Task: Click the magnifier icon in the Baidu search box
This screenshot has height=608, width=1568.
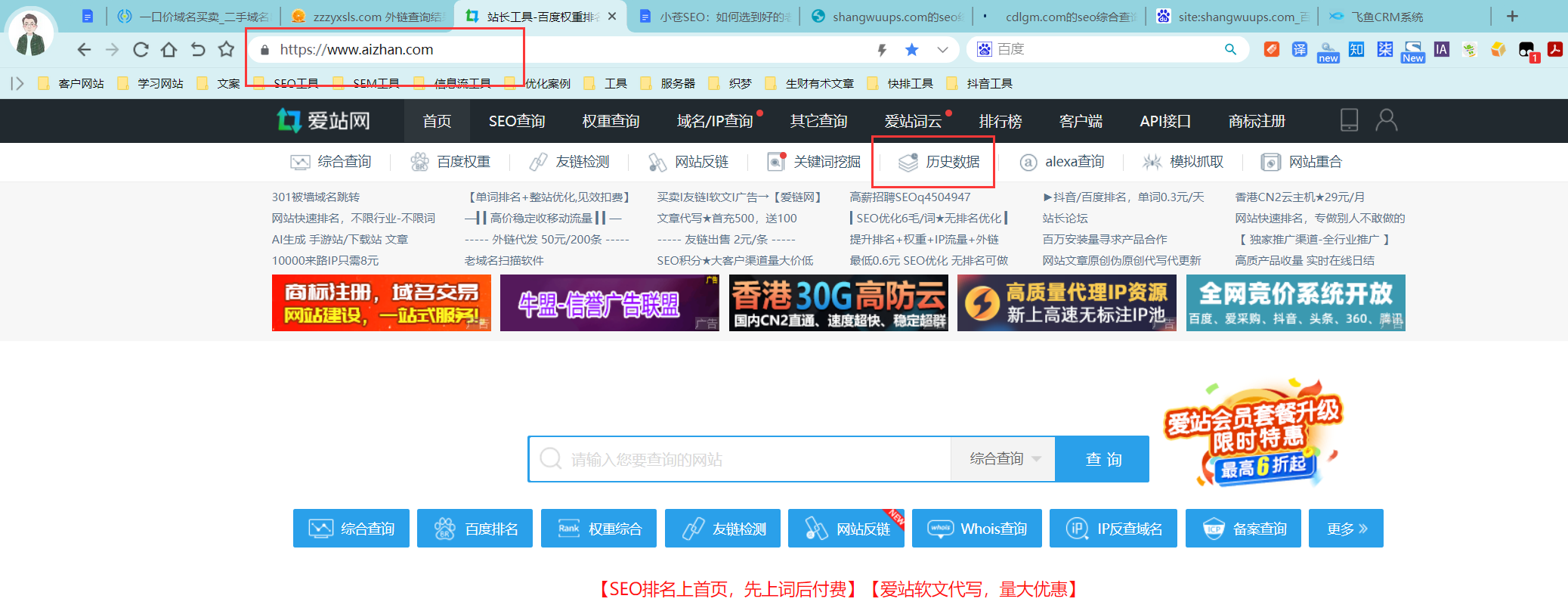Action: tap(1230, 49)
